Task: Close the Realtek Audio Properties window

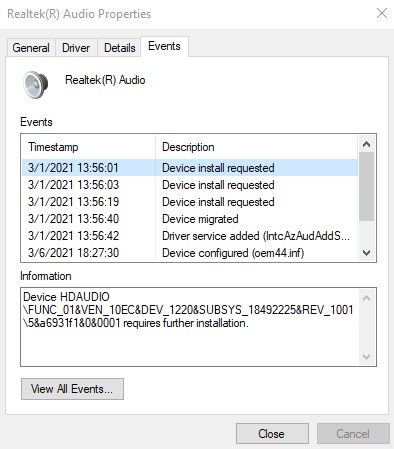Action: tap(382, 13)
